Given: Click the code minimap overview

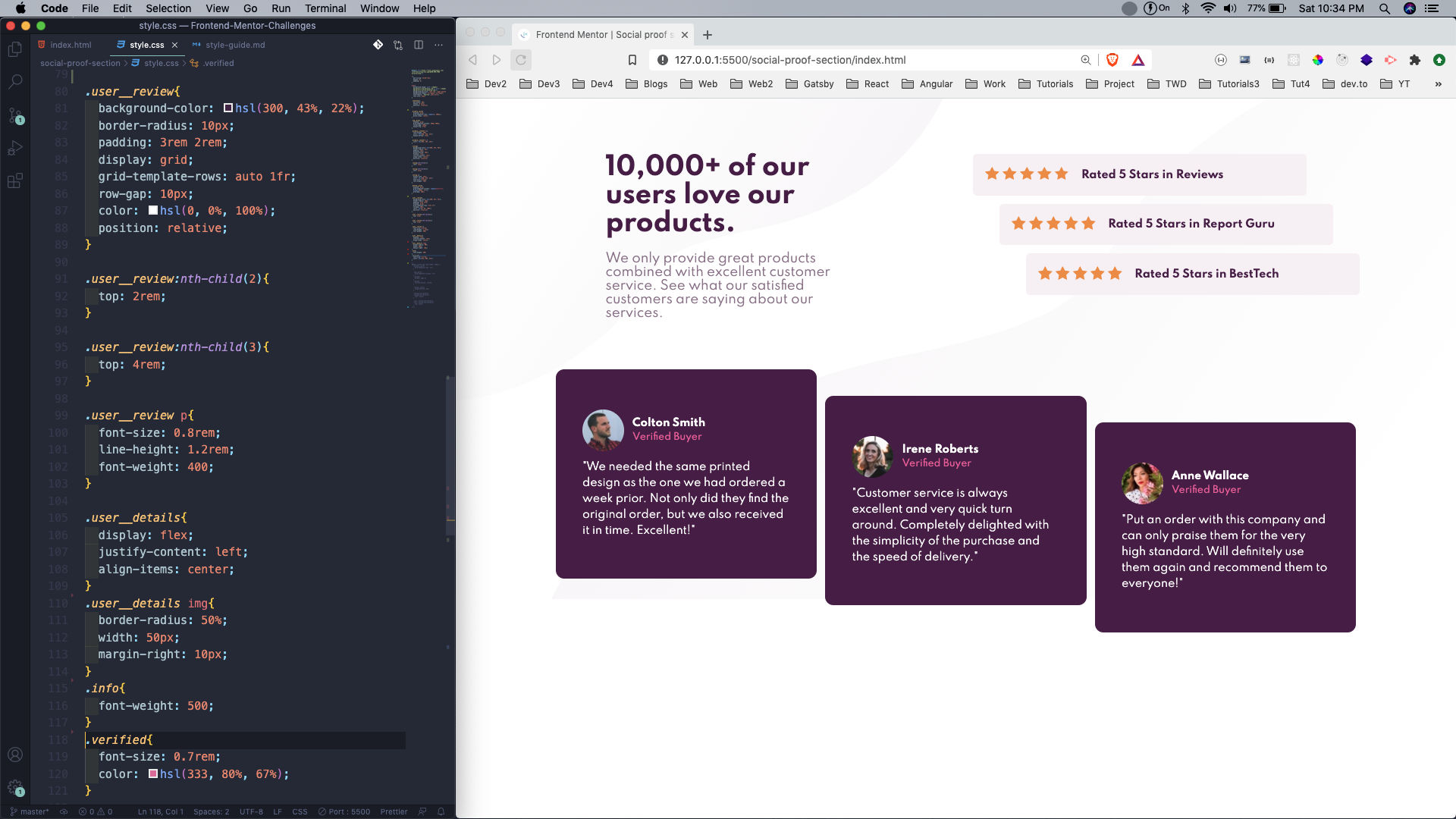Looking at the screenshot, I should 428,190.
